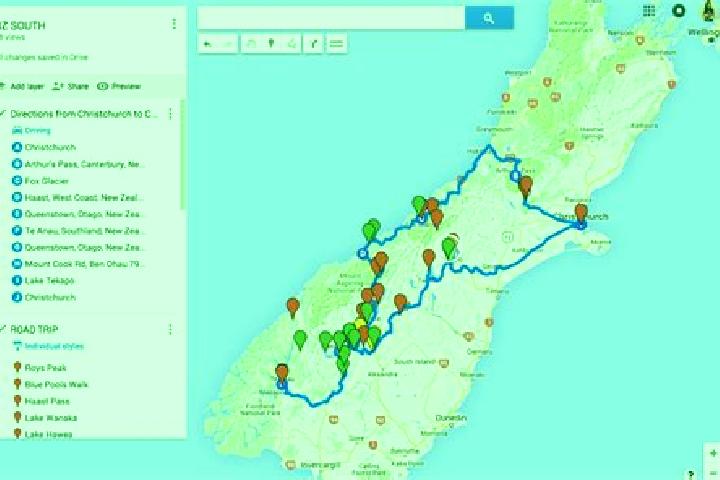Toggle the ROAD TRIP layer checkbox
This screenshot has width=720, height=480.
click(3, 329)
